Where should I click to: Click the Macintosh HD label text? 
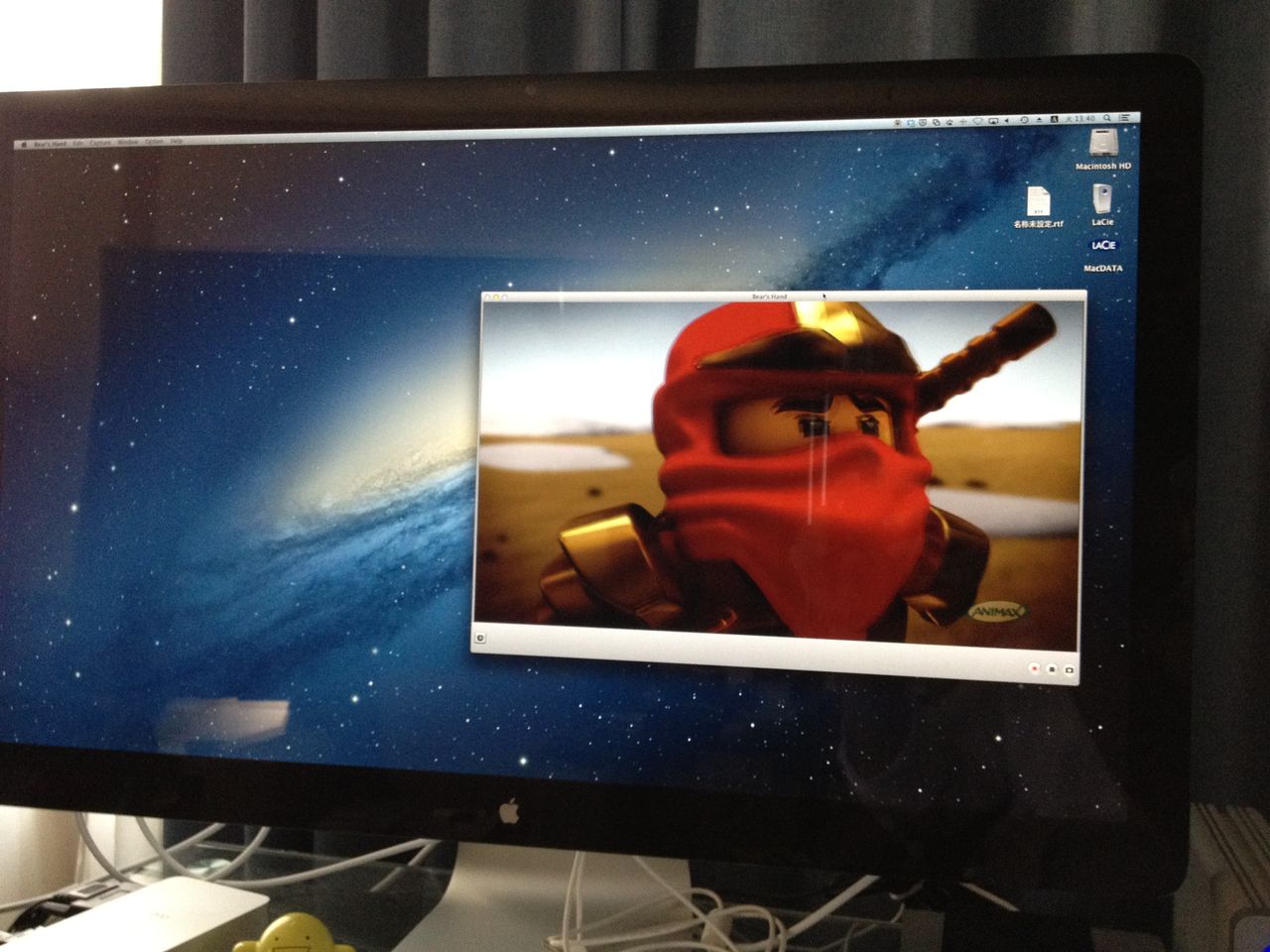tap(1103, 167)
